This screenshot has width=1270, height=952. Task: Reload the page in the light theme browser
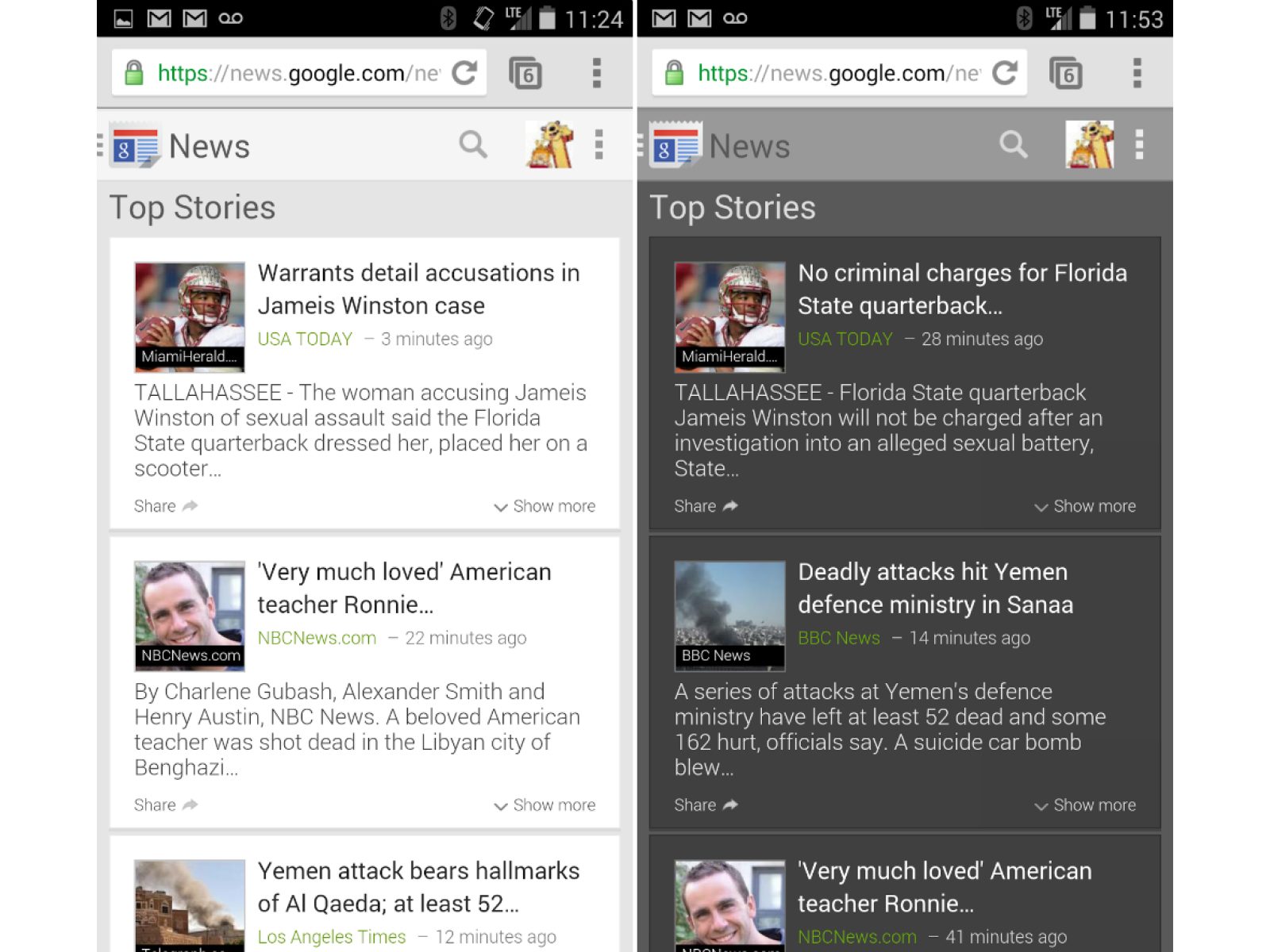464,73
